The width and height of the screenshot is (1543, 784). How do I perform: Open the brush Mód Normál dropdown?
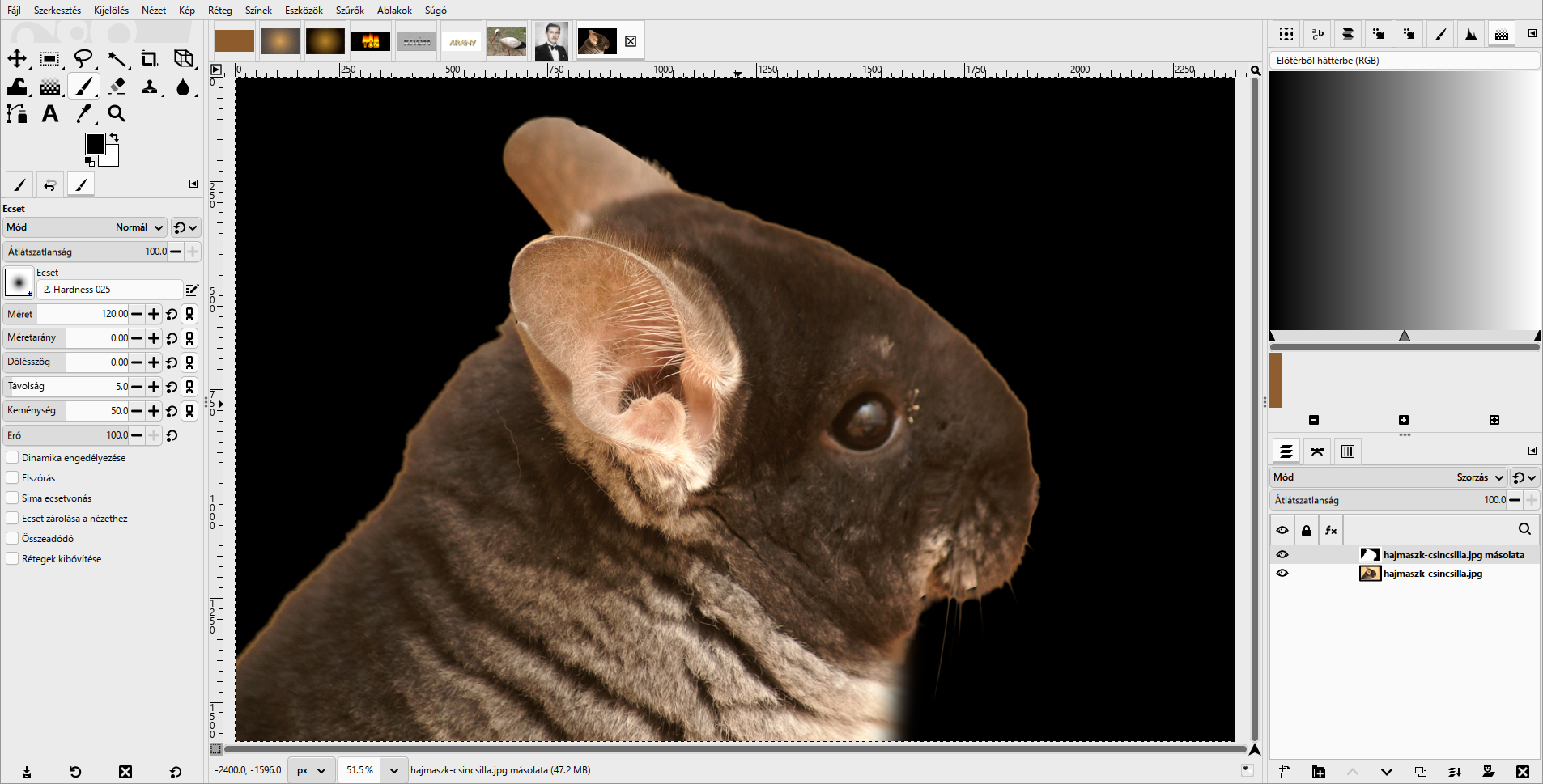pos(85,227)
